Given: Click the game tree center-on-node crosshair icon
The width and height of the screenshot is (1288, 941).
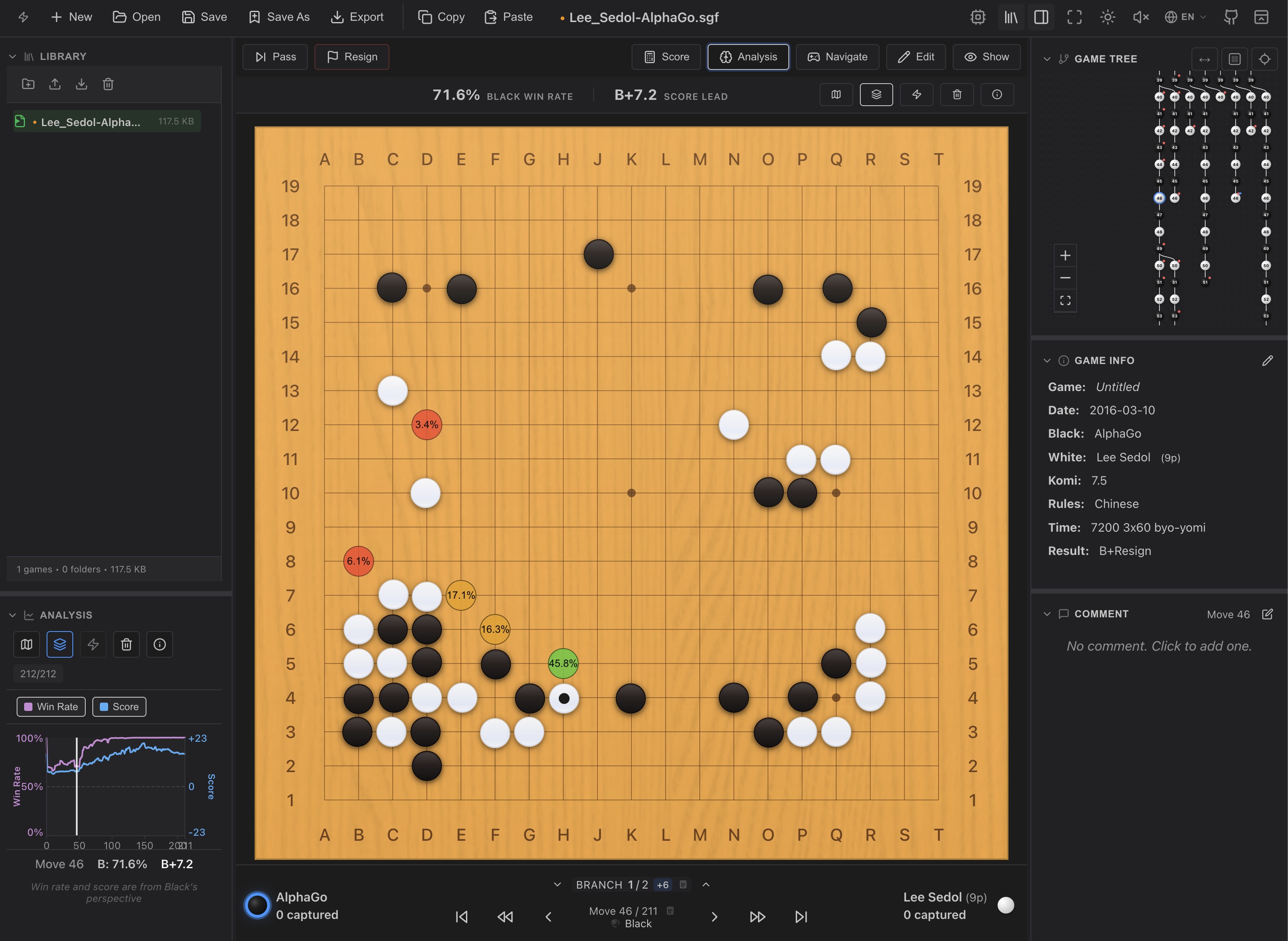Looking at the screenshot, I should click(1264, 59).
